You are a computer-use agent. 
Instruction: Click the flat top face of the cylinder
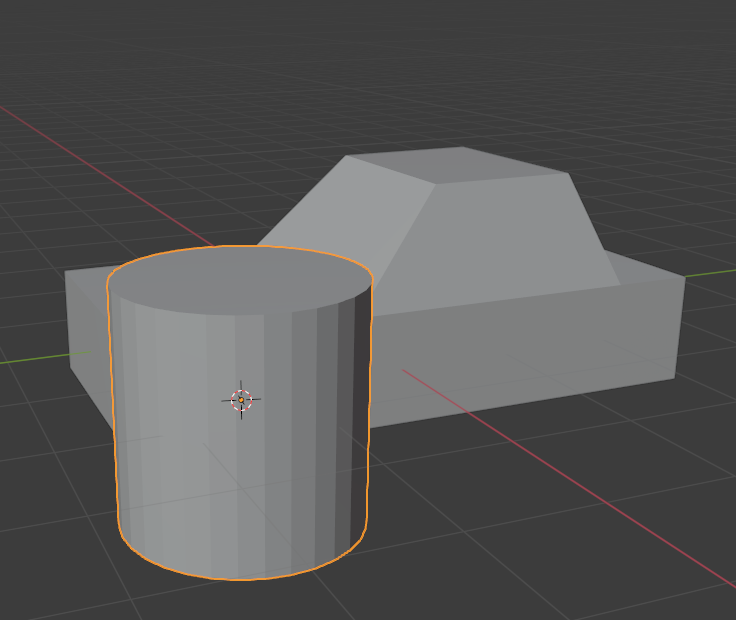click(x=239, y=280)
